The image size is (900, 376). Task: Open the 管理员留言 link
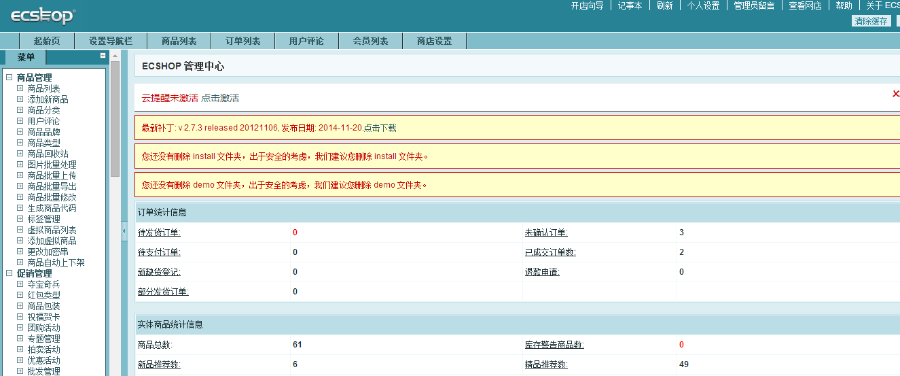(754, 6)
